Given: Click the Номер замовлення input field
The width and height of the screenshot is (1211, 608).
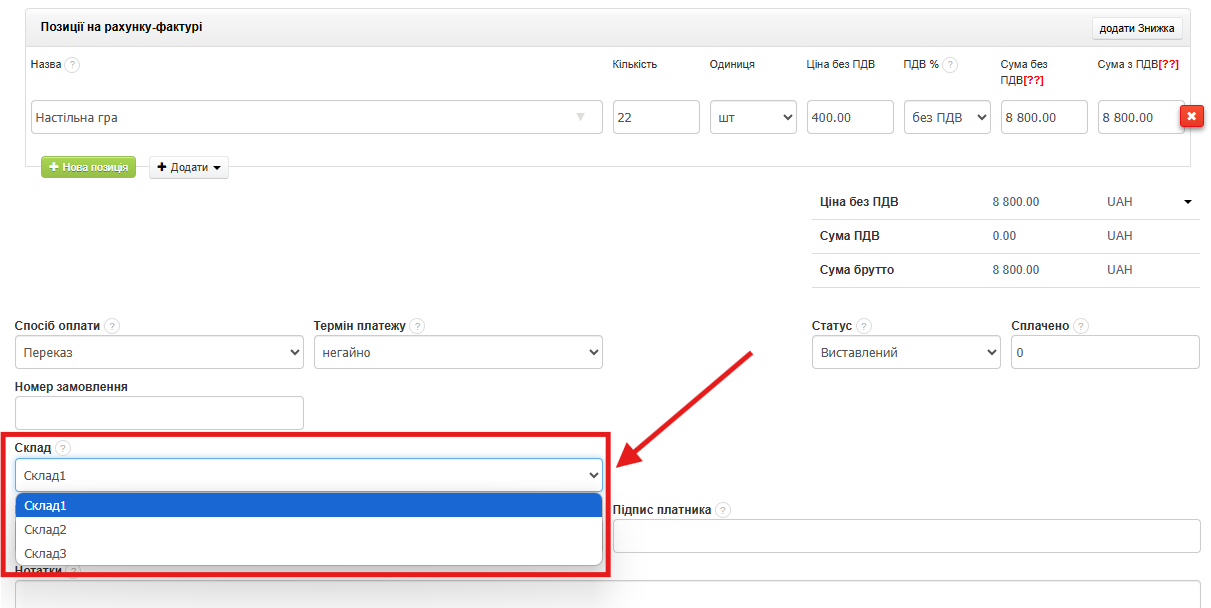Looking at the screenshot, I should pyautogui.click(x=159, y=412).
